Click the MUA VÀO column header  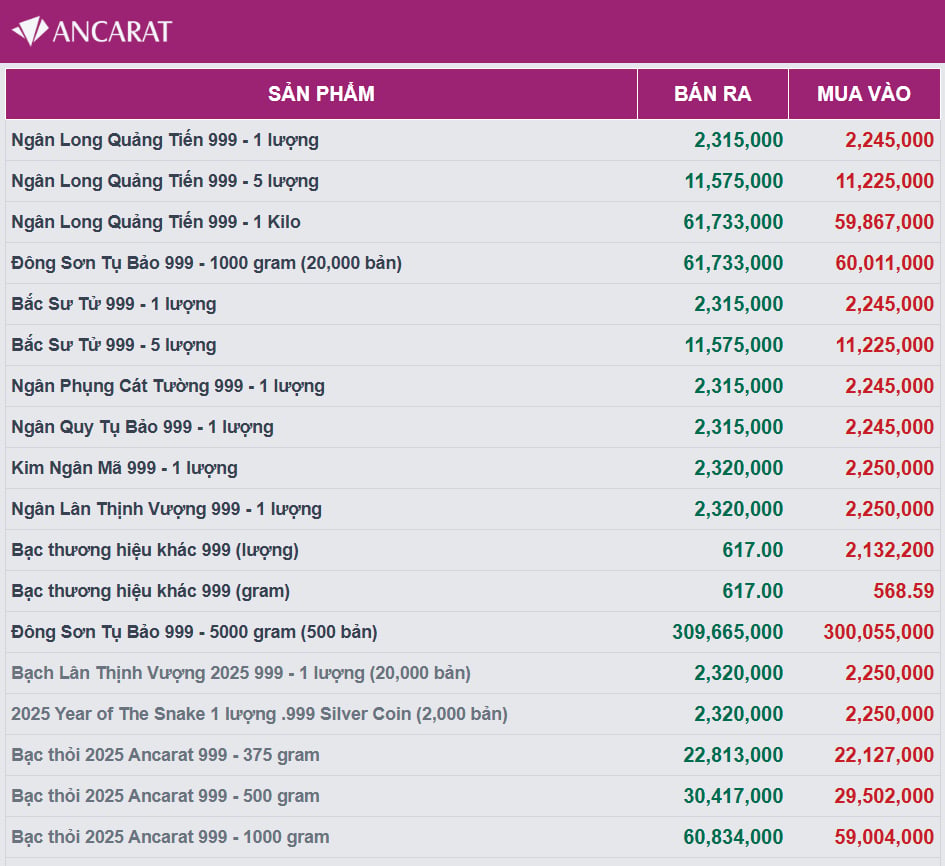(x=864, y=93)
